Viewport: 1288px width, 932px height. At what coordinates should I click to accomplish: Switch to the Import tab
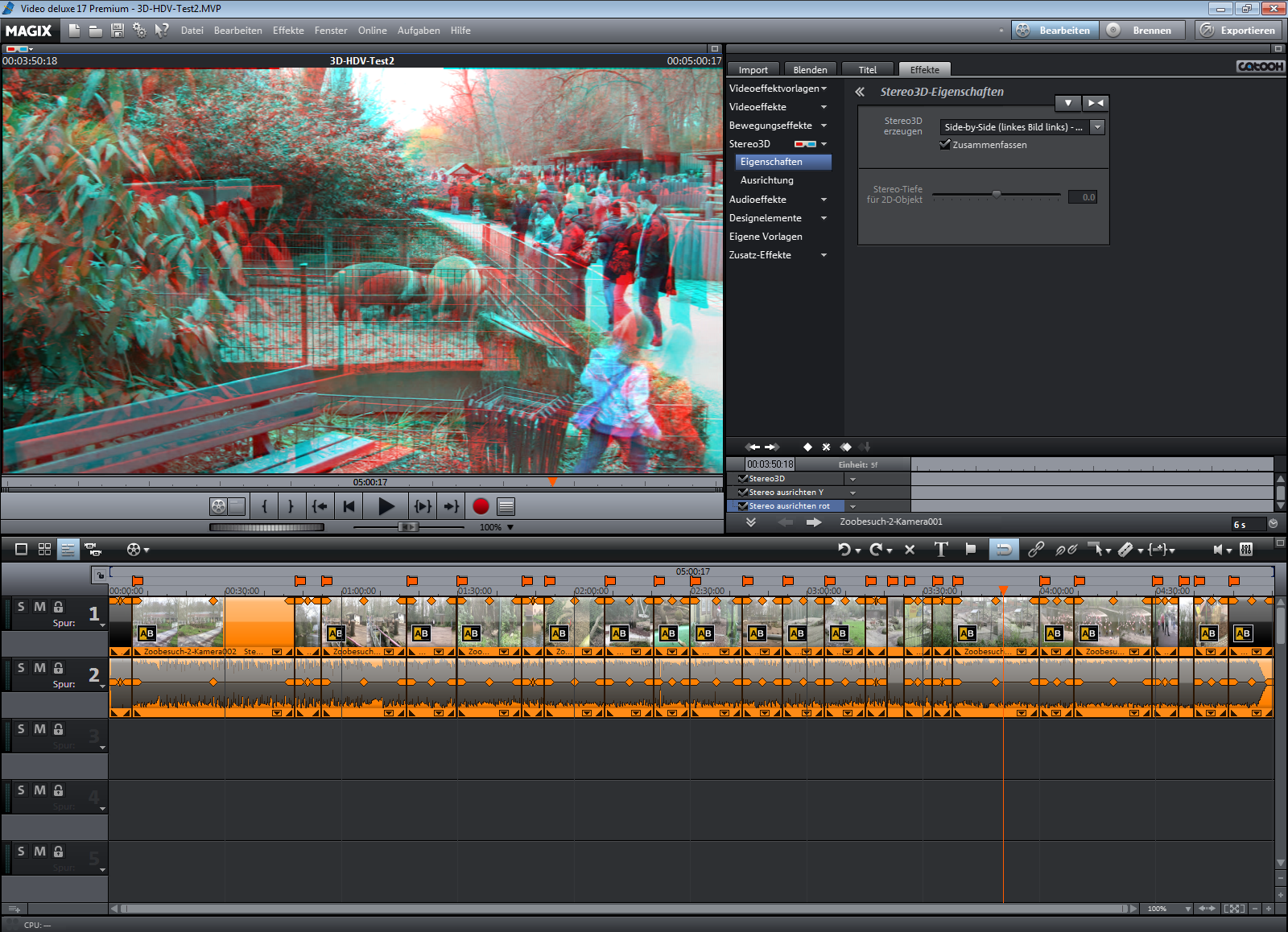pyautogui.click(x=753, y=70)
